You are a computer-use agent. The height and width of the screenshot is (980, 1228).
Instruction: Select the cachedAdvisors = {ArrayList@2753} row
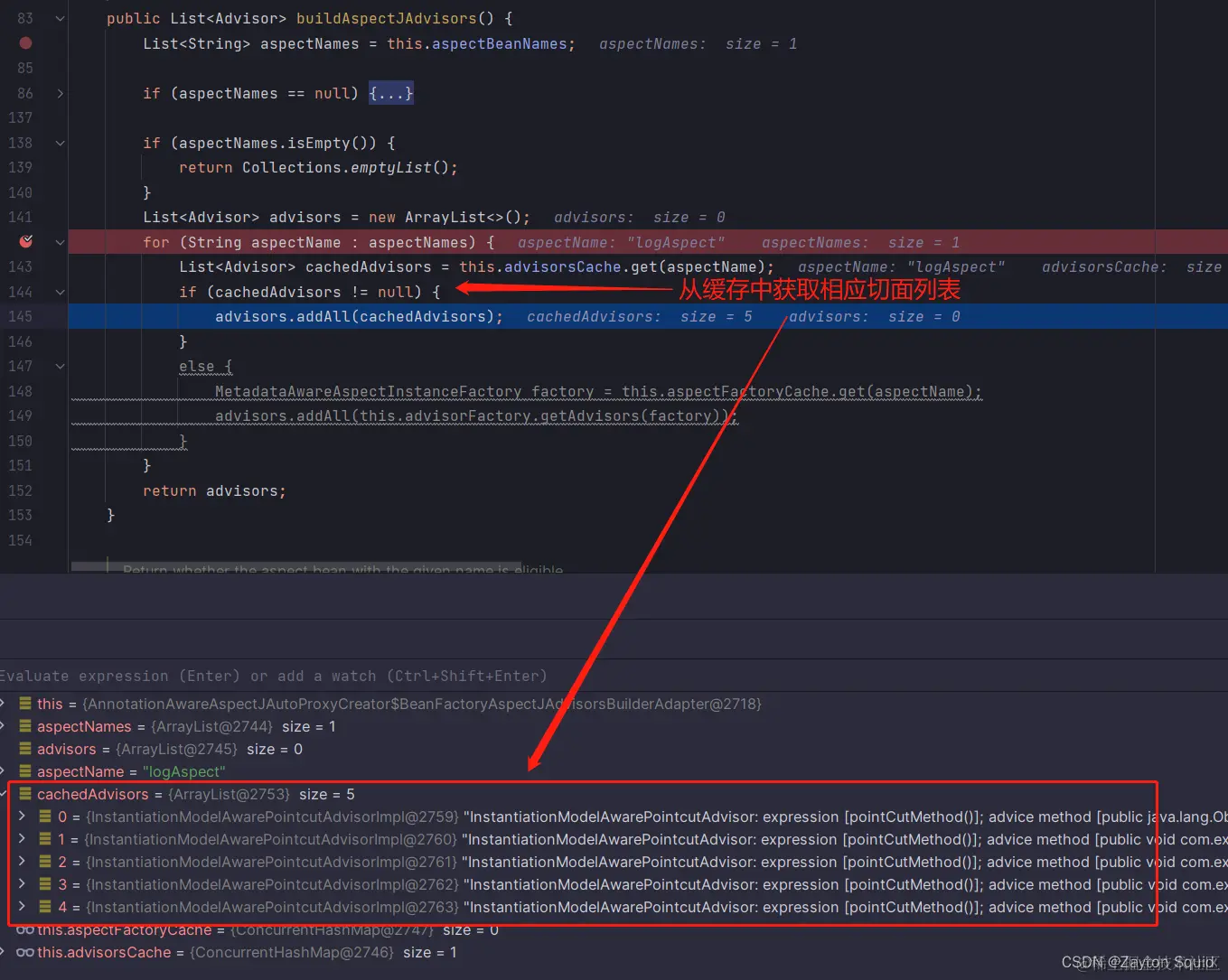coord(614,794)
